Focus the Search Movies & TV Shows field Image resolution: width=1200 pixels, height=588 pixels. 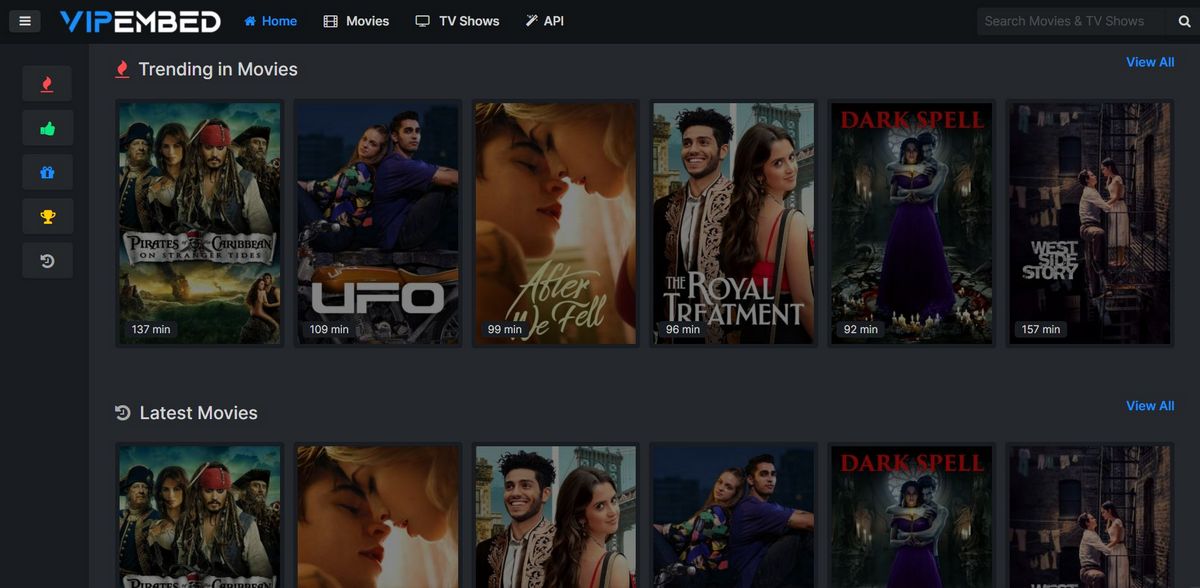[x=1073, y=21]
